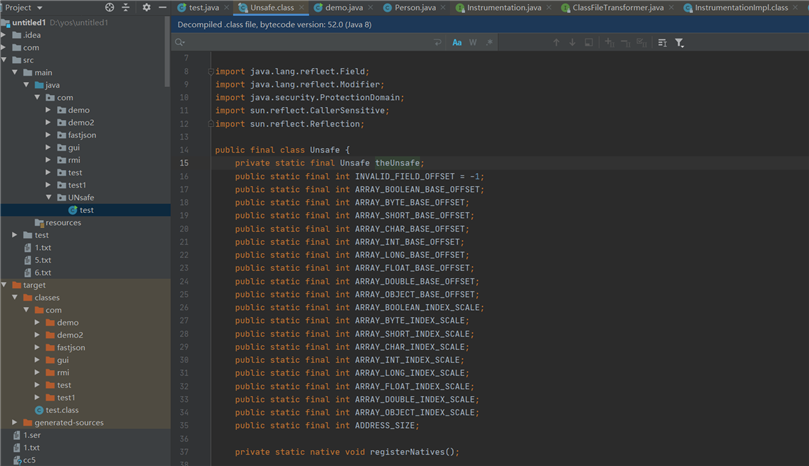Viewport: 809px width, 466px height.
Task: Click the fold imports marker at line 8
Action: (x=211, y=71)
